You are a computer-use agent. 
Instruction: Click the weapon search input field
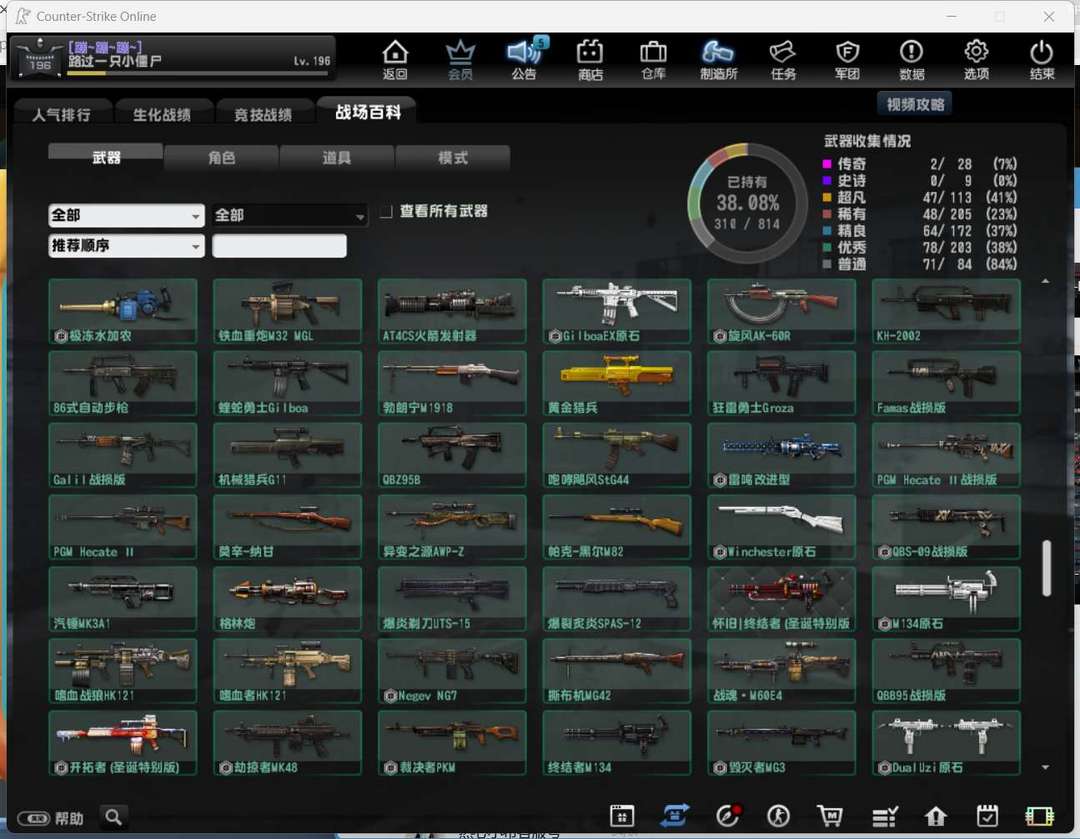point(280,246)
